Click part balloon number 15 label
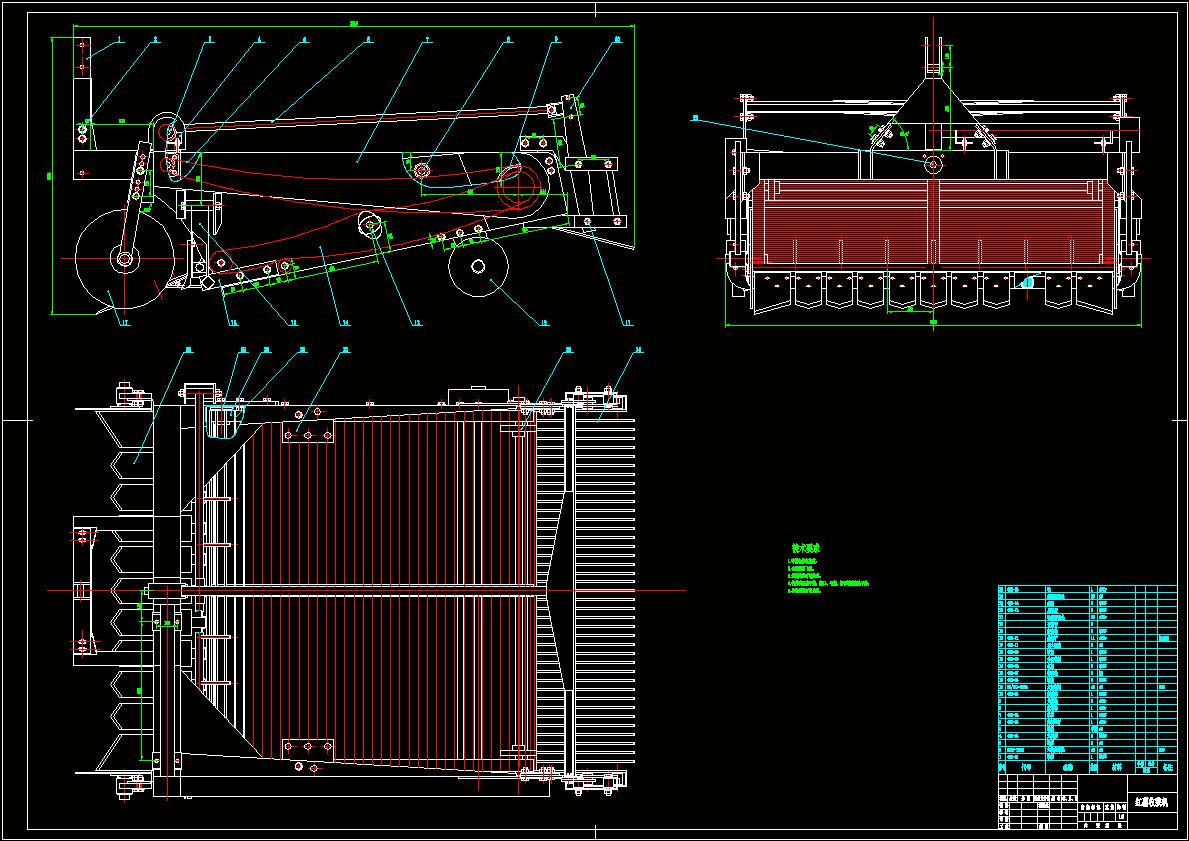The width and height of the screenshot is (1189, 841). 293,323
